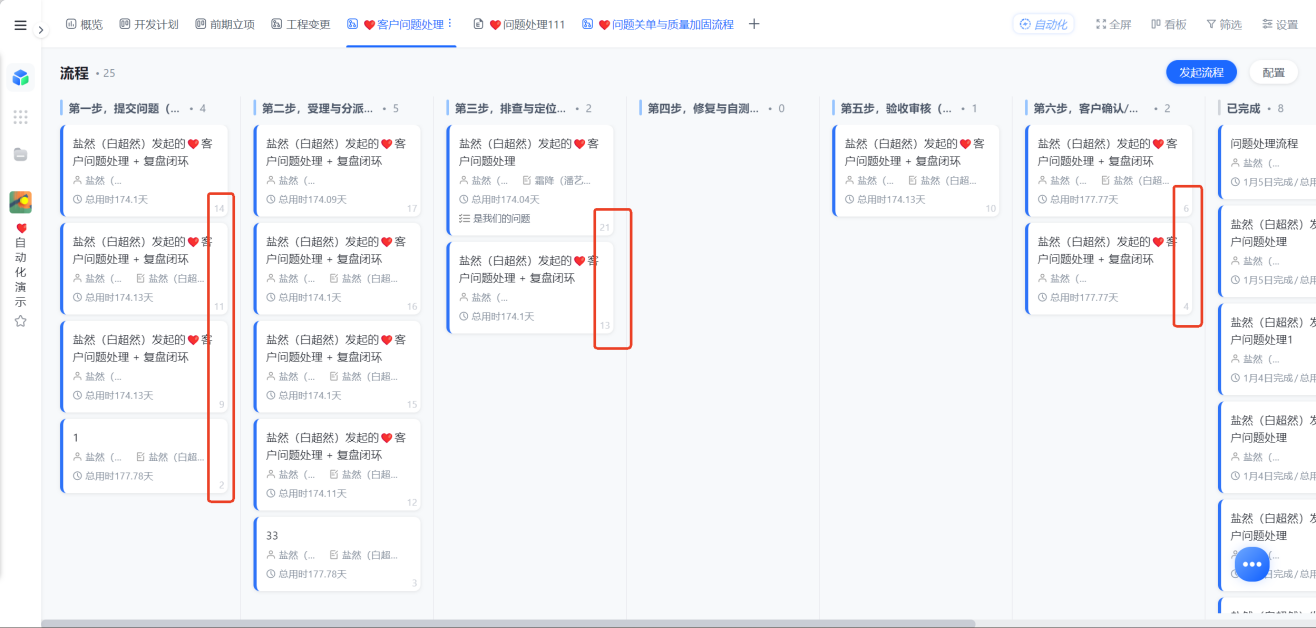Click the floating blue three-dot button
The width and height of the screenshot is (1316, 628).
click(x=1252, y=564)
